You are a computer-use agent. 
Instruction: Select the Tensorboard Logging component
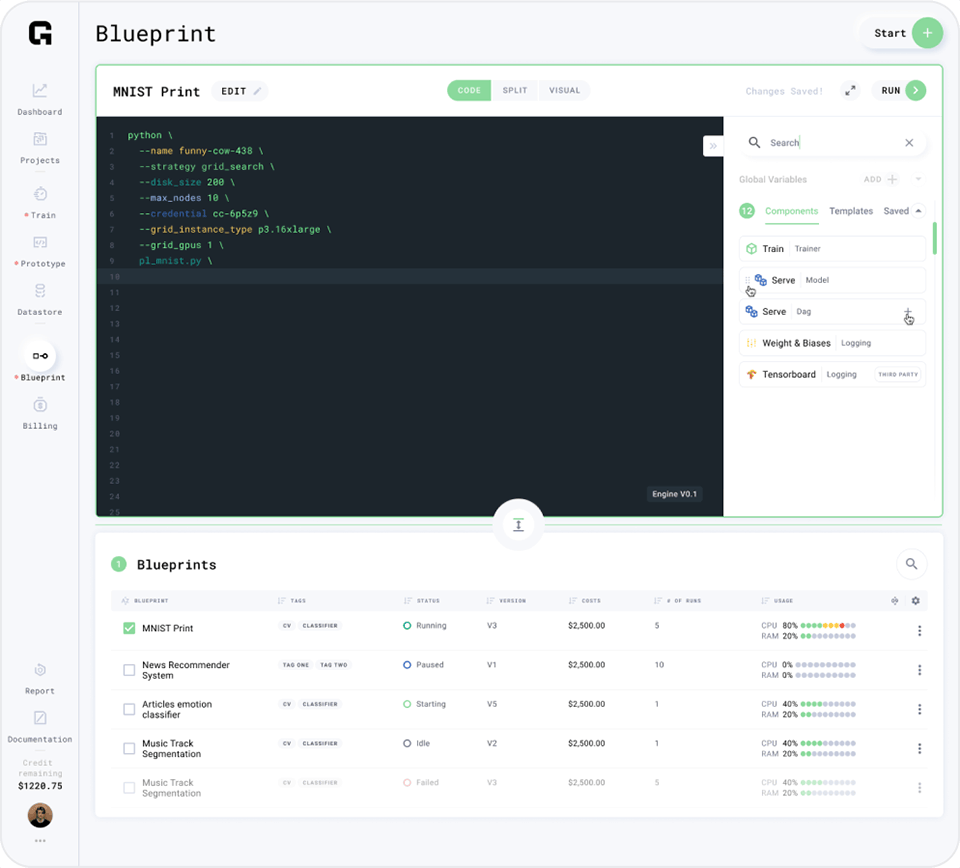(x=832, y=374)
